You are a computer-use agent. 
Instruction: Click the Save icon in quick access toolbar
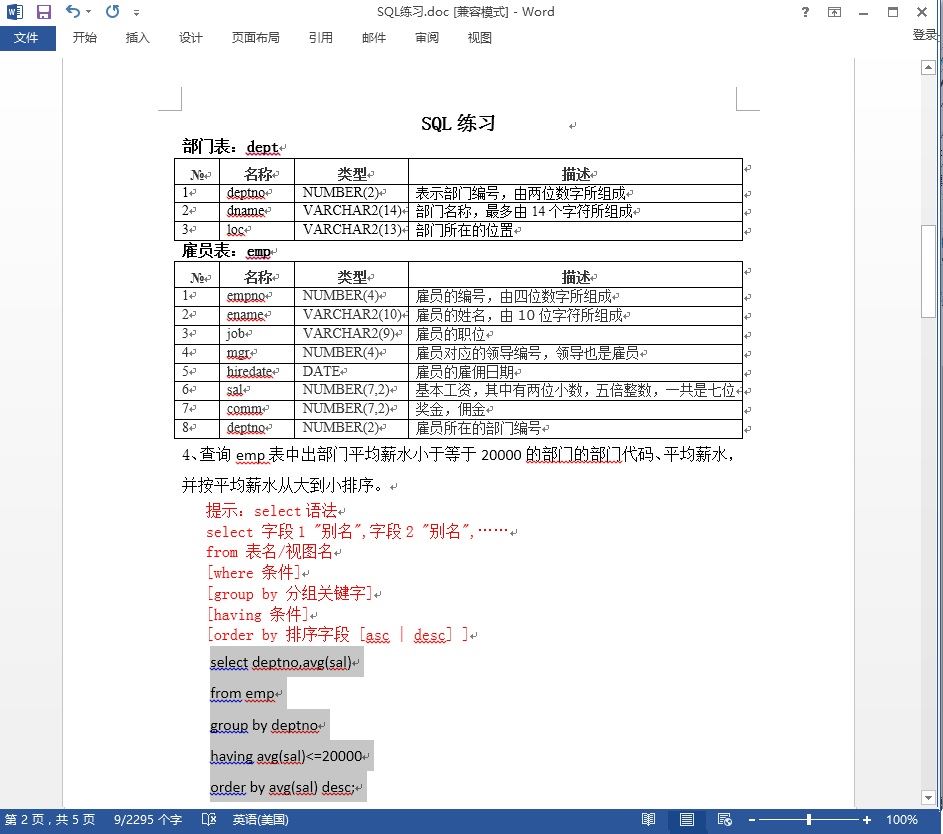[43, 11]
